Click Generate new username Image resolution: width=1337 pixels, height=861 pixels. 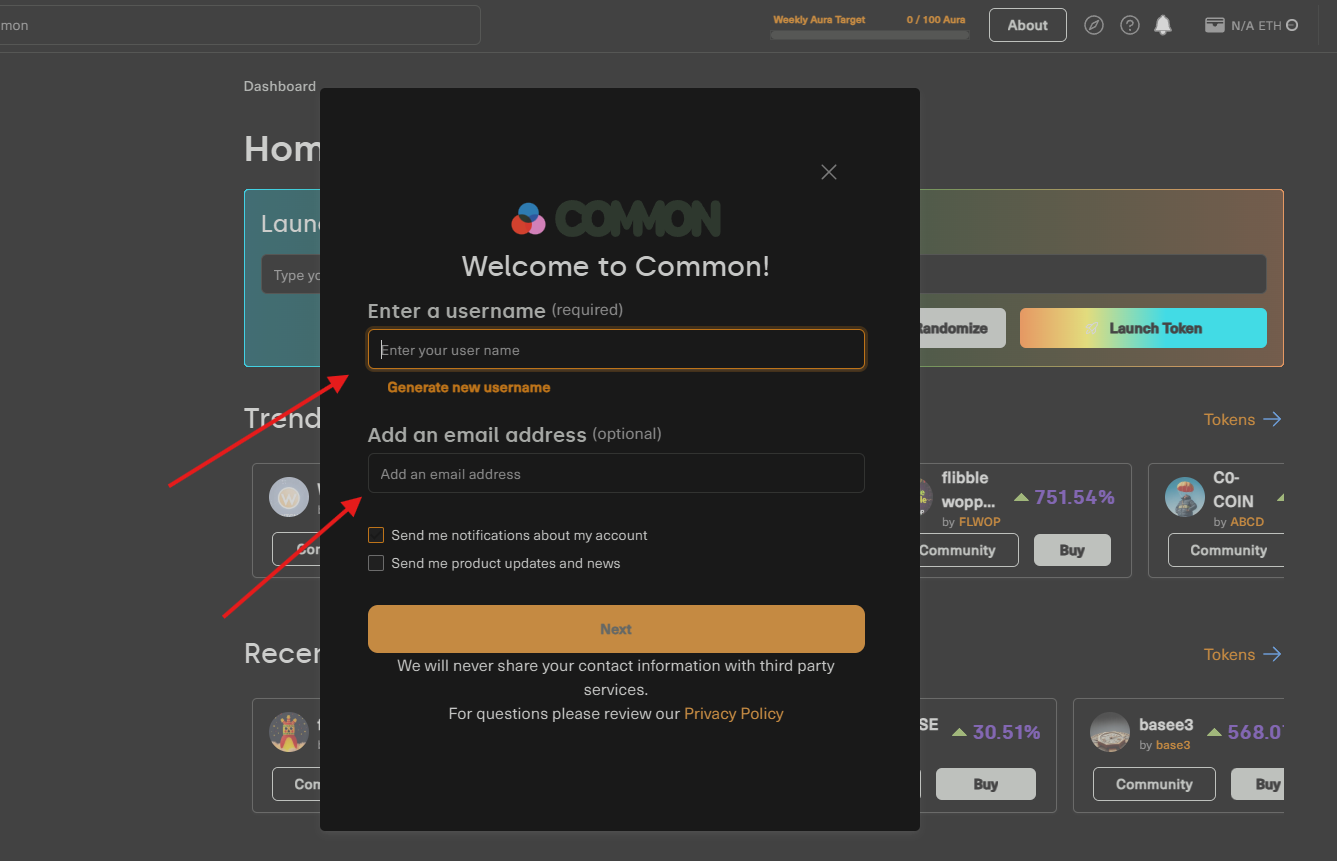[x=468, y=387]
